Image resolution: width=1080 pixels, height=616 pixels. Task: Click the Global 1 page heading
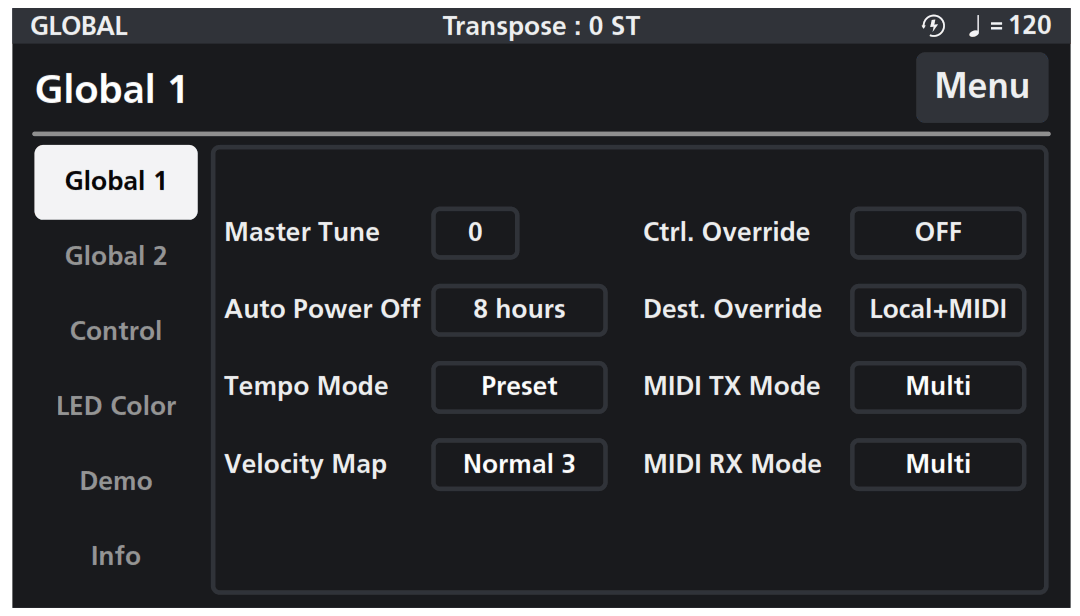coord(111,90)
